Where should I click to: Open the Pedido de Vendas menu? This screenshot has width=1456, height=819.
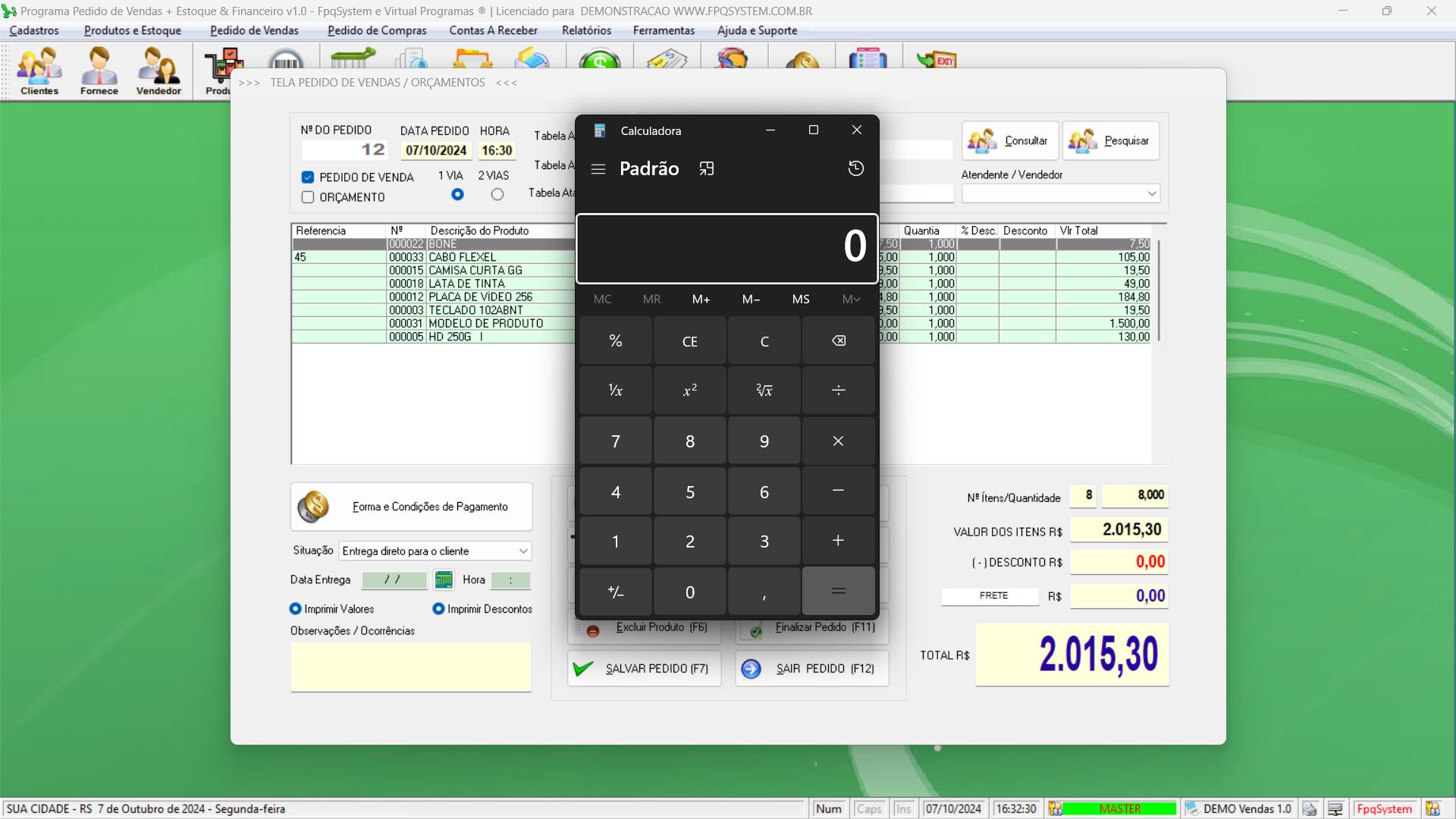click(x=254, y=30)
